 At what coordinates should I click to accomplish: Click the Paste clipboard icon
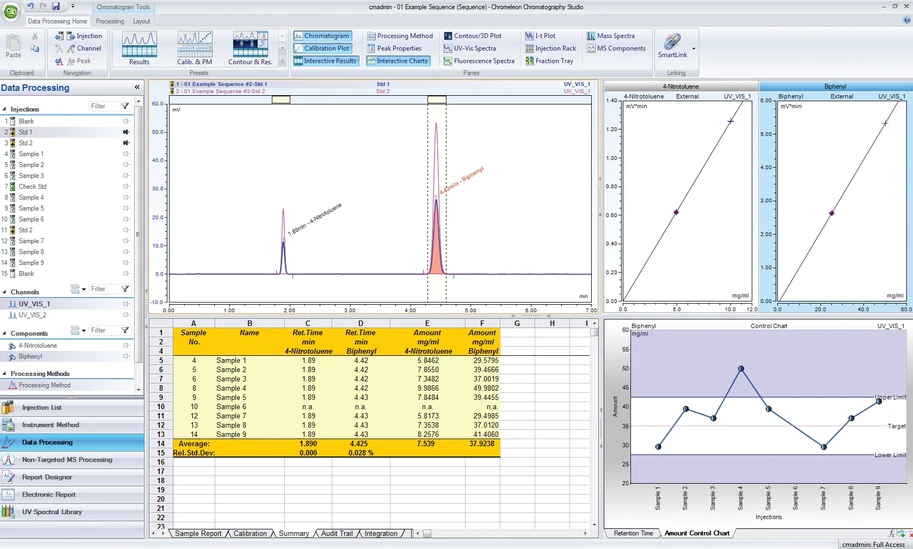pyautogui.click(x=13, y=45)
